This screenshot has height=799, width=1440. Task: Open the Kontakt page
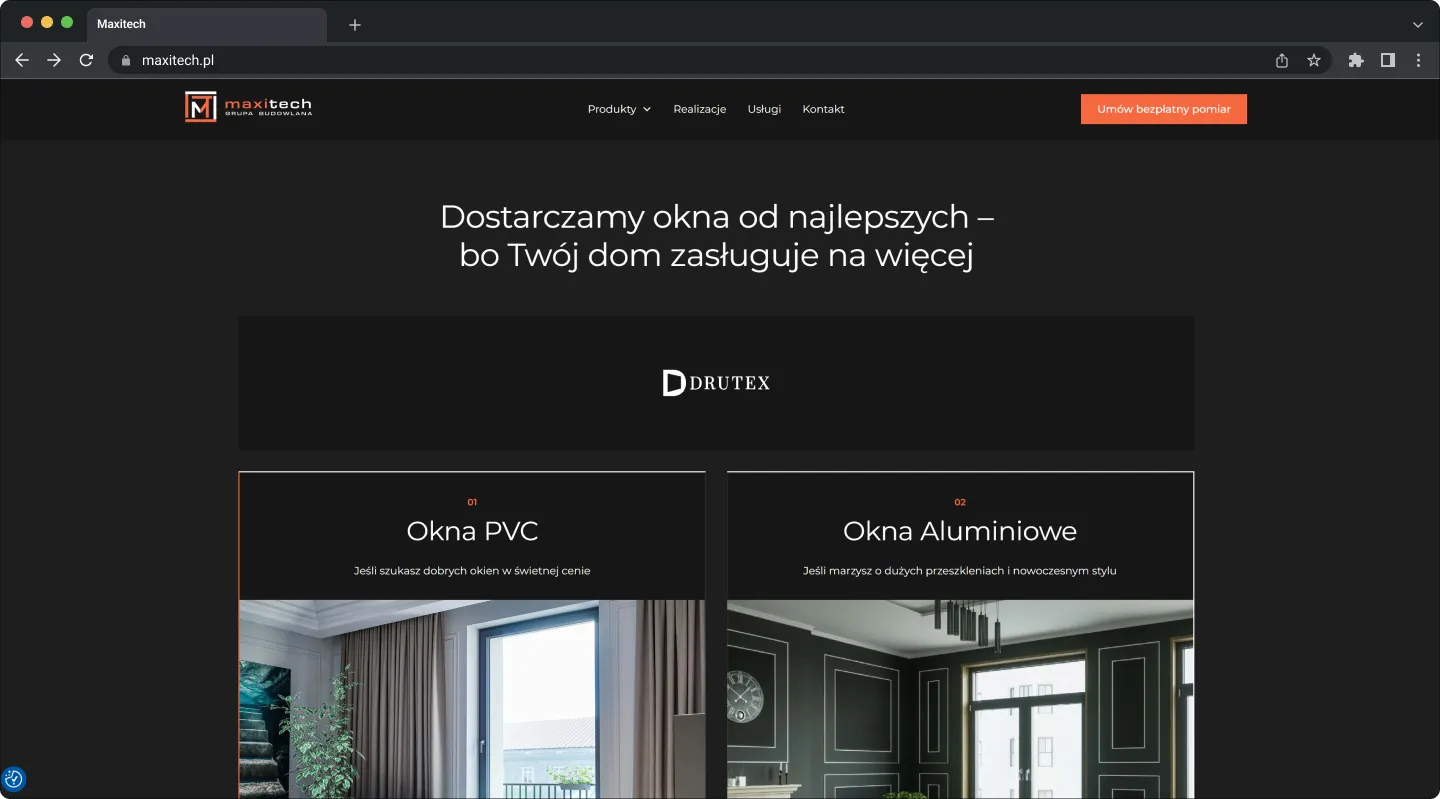point(823,109)
